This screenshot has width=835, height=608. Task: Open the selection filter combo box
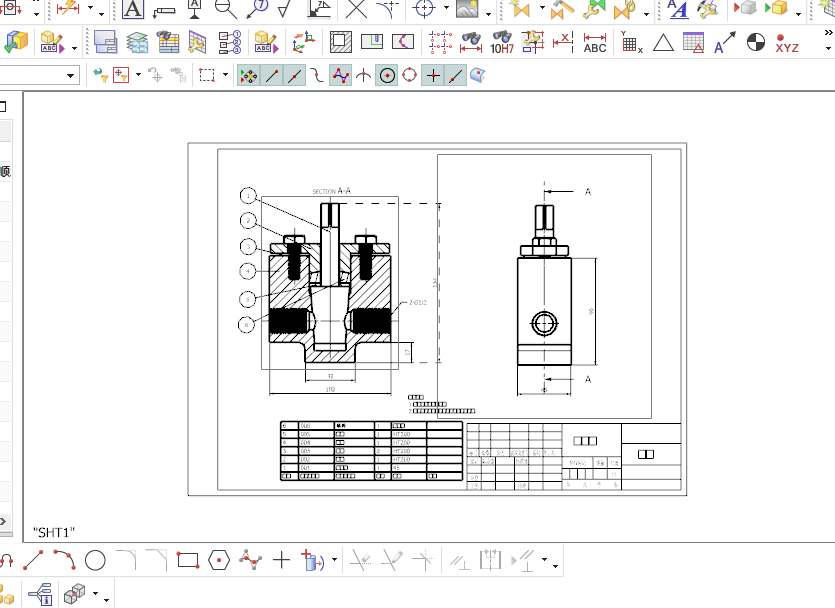coord(39,76)
